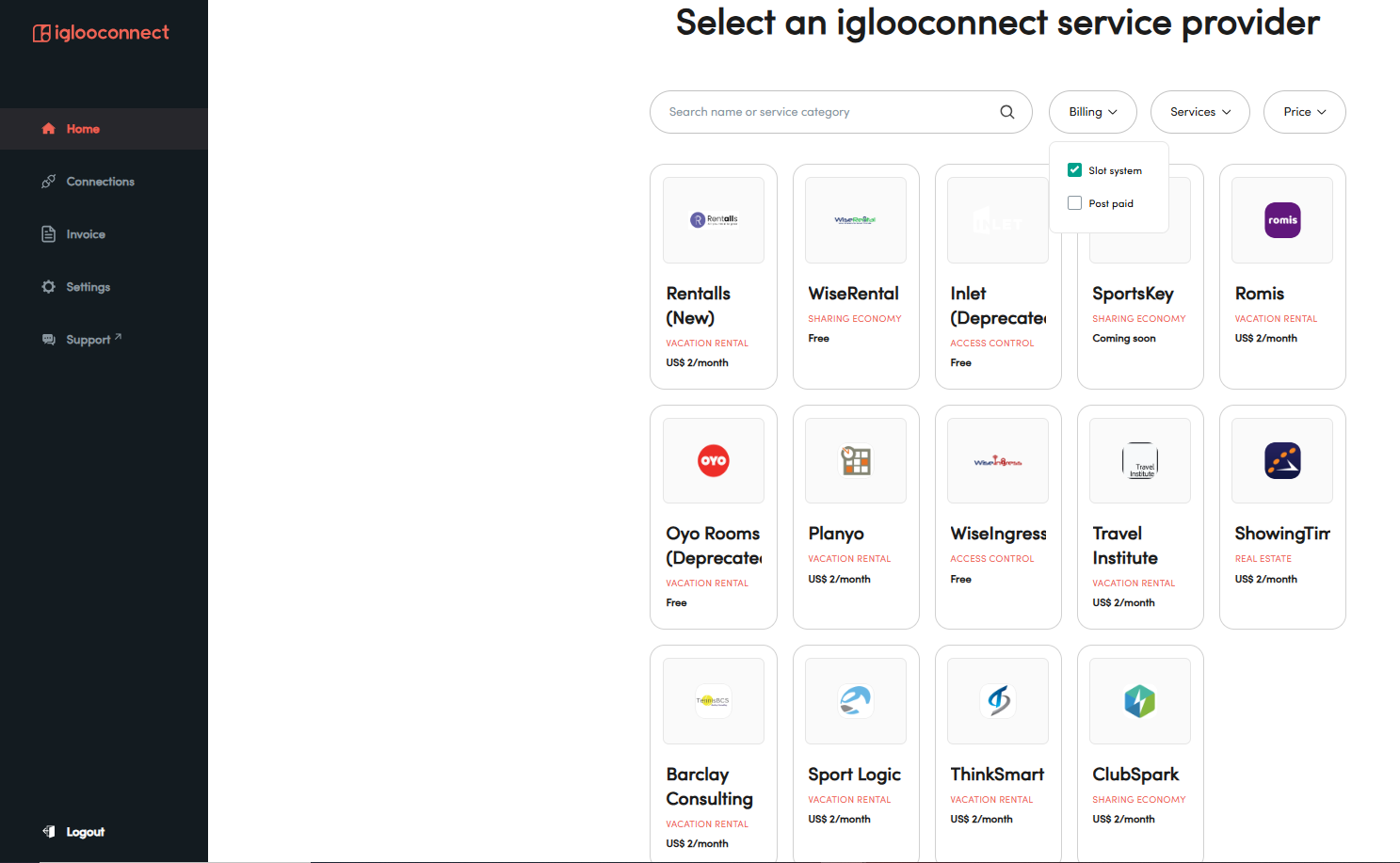Screen dimensions: 1400x863
Task: Choose the Rentalls (New) provider
Action: click(699, 306)
